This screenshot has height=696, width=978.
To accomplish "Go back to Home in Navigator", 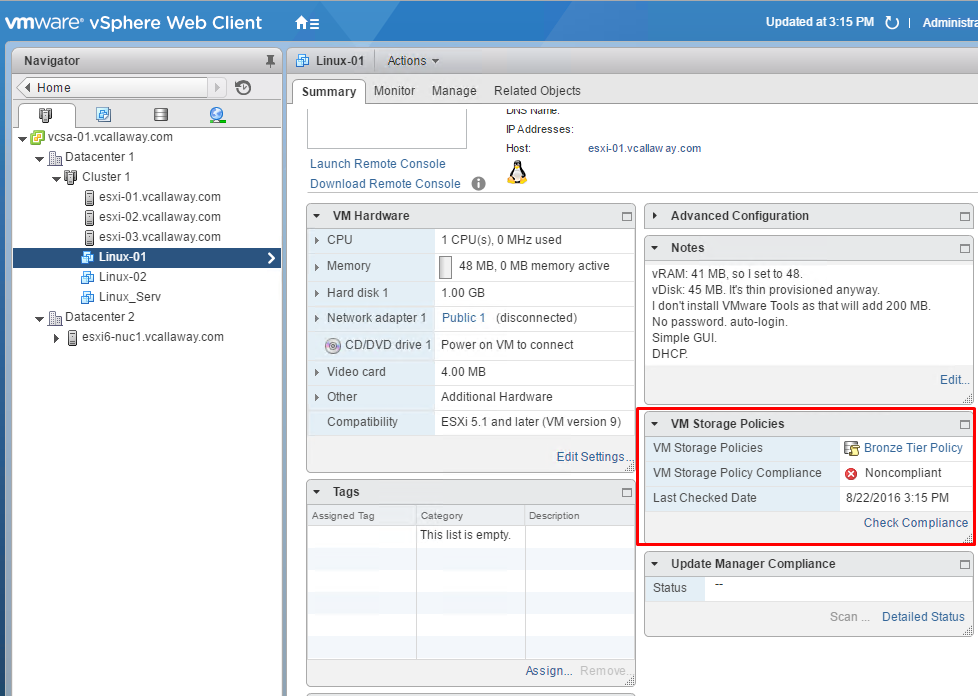I will [112, 88].
